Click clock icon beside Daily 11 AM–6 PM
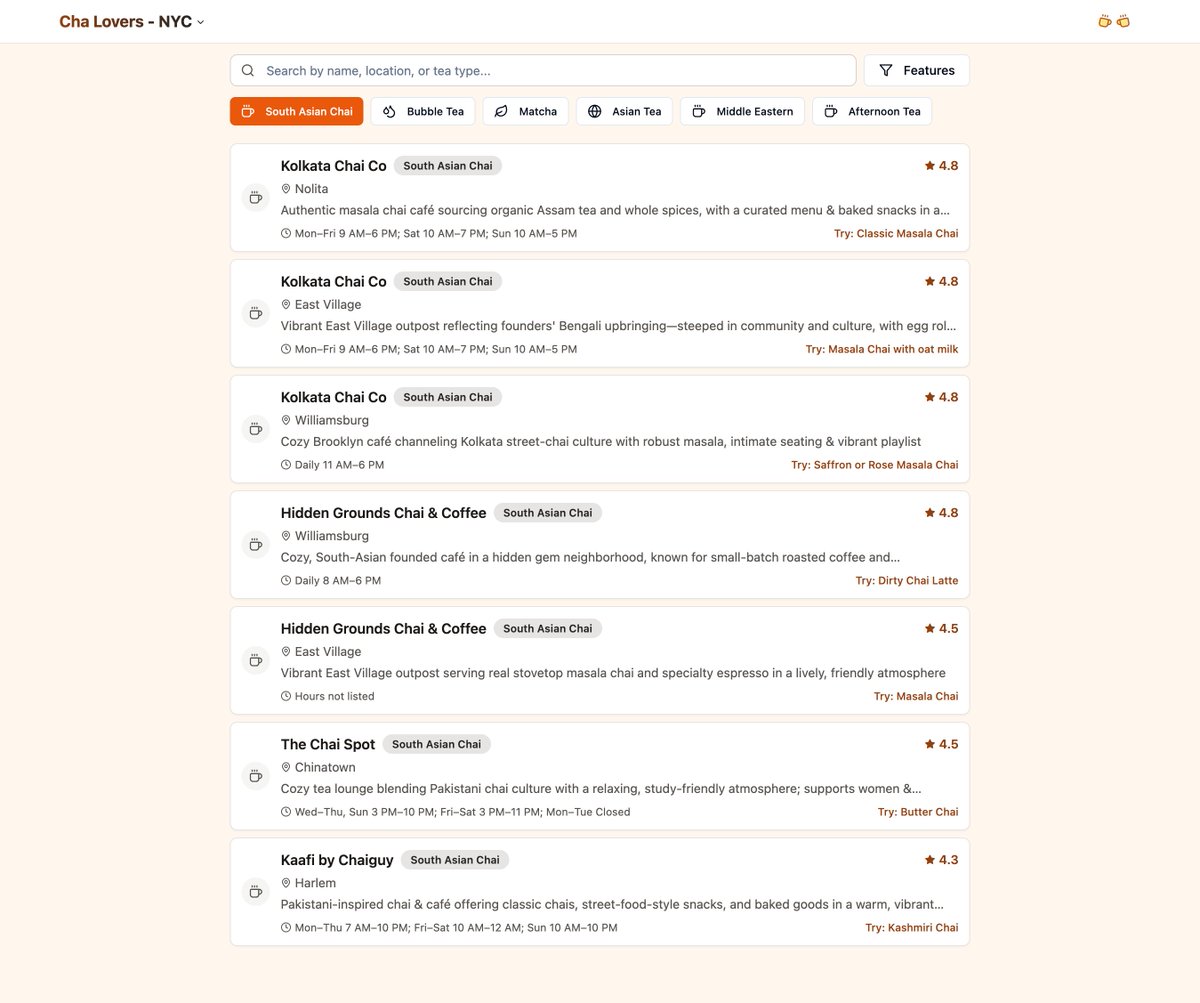The image size is (1200, 1003). (x=286, y=465)
